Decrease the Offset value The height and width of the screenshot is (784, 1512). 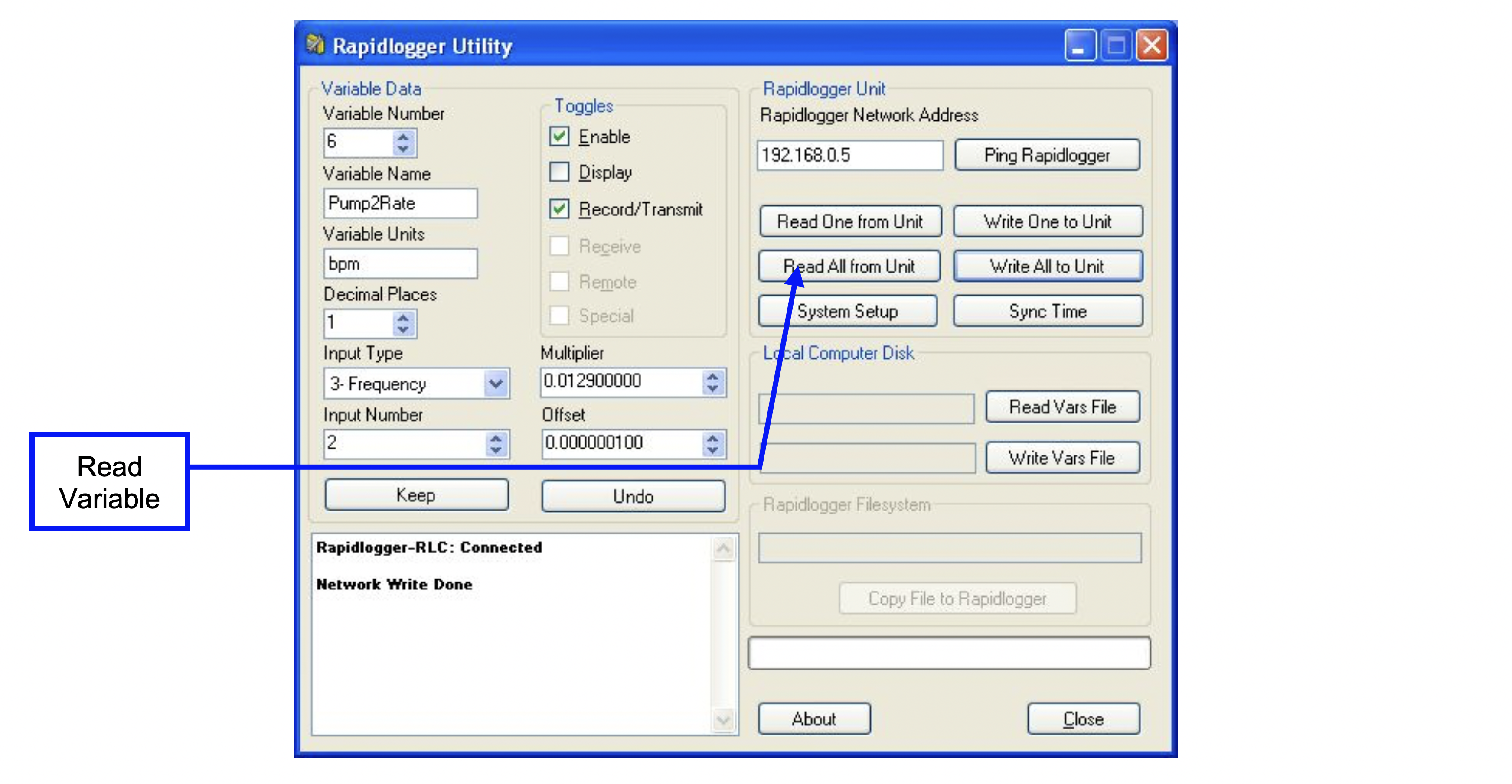pyautogui.click(x=712, y=451)
